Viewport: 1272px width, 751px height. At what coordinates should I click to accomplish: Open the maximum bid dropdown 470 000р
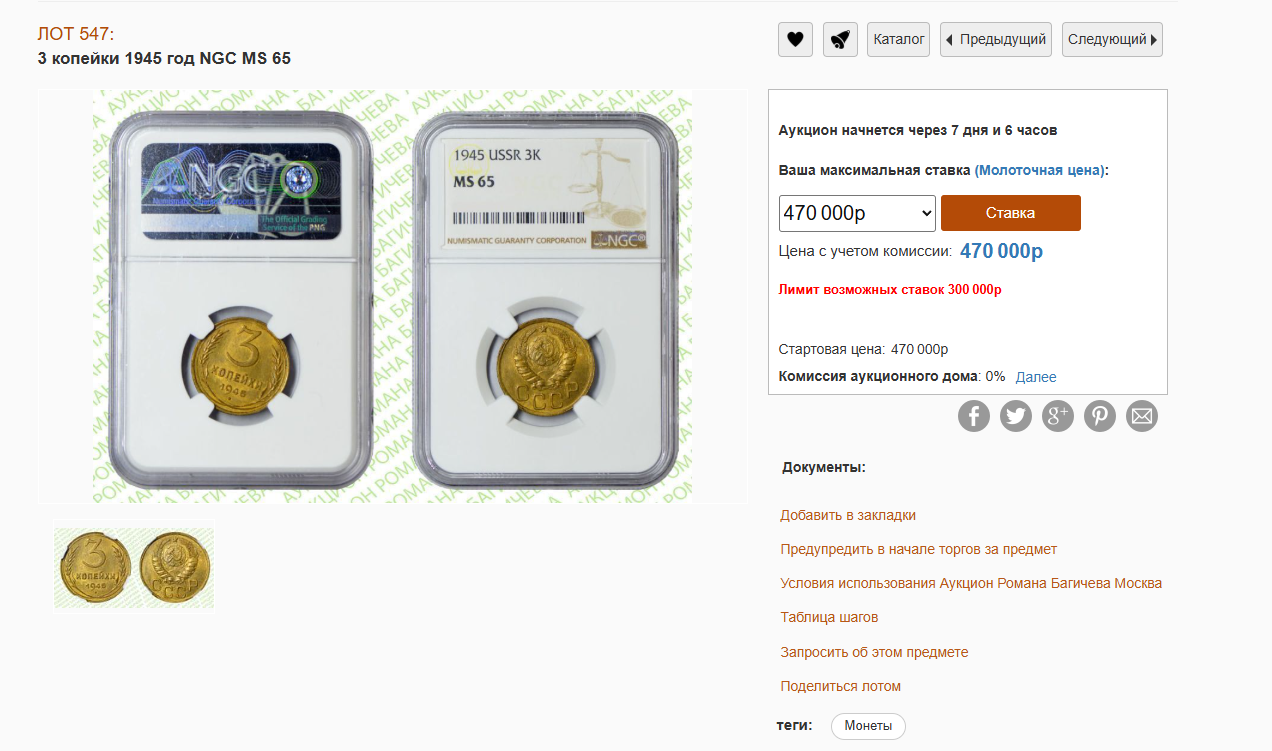[x=857, y=213]
